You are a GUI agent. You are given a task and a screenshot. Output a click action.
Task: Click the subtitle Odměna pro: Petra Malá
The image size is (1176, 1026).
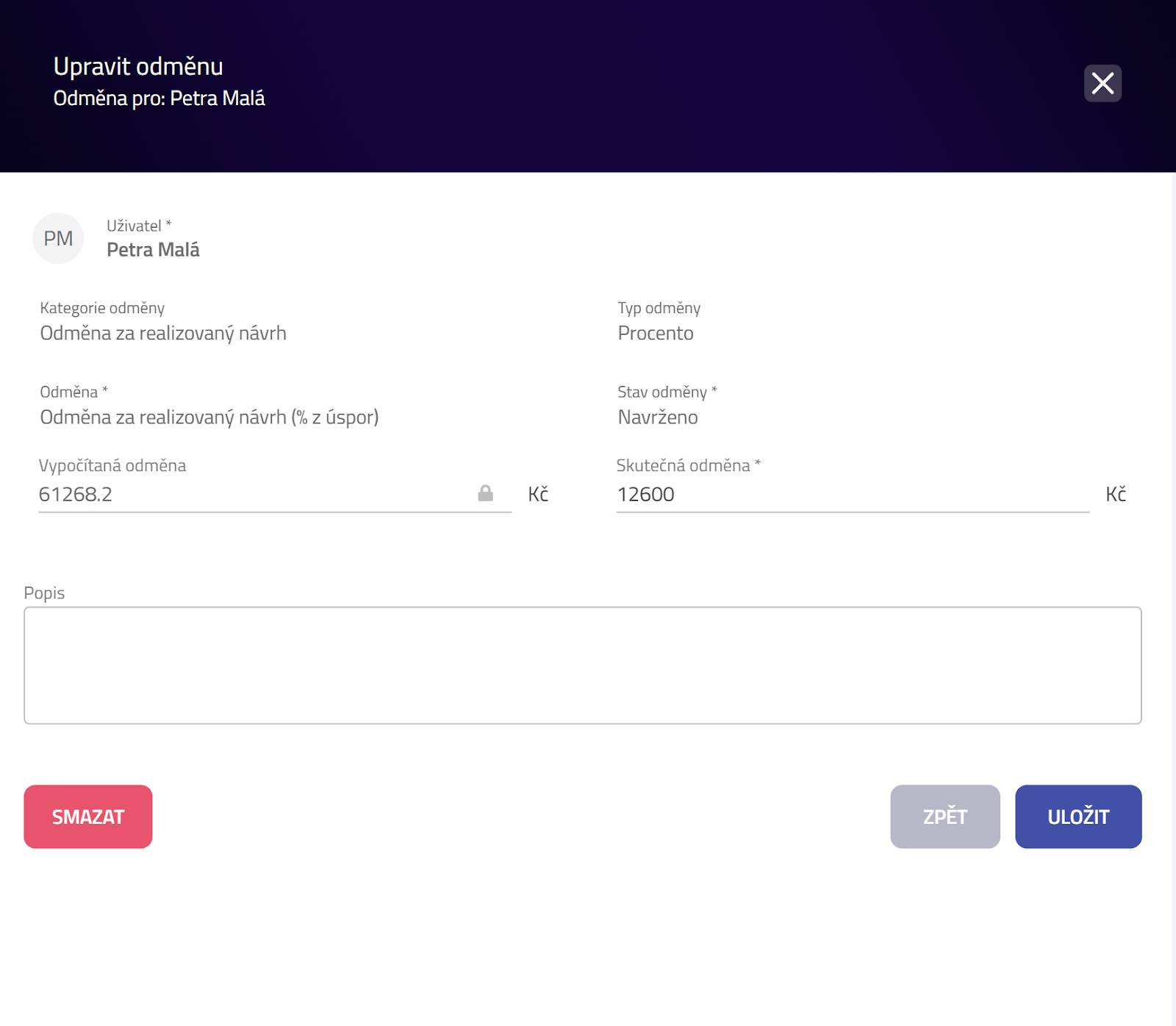(x=159, y=98)
